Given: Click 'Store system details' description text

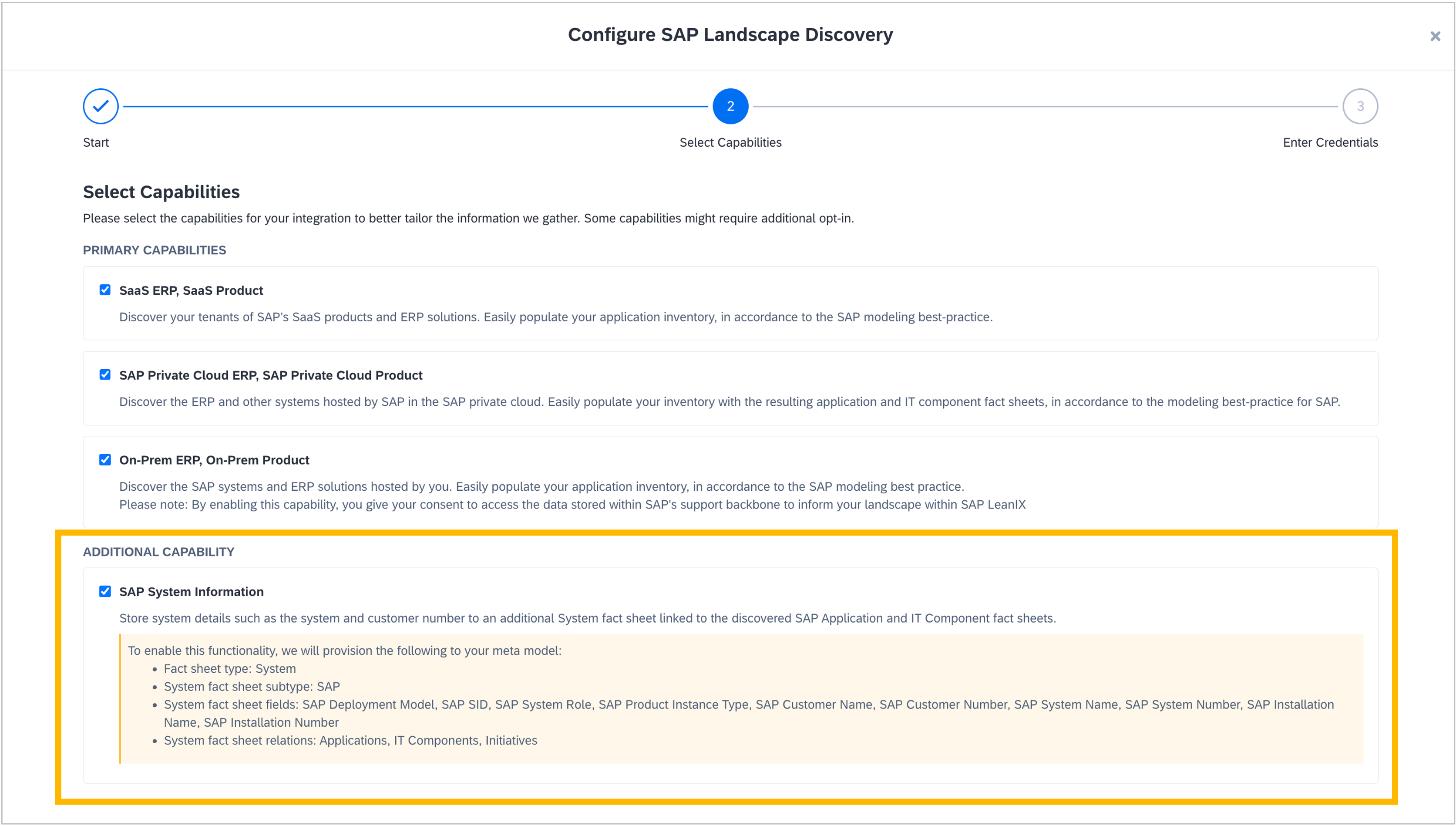Looking at the screenshot, I should 587,618.
